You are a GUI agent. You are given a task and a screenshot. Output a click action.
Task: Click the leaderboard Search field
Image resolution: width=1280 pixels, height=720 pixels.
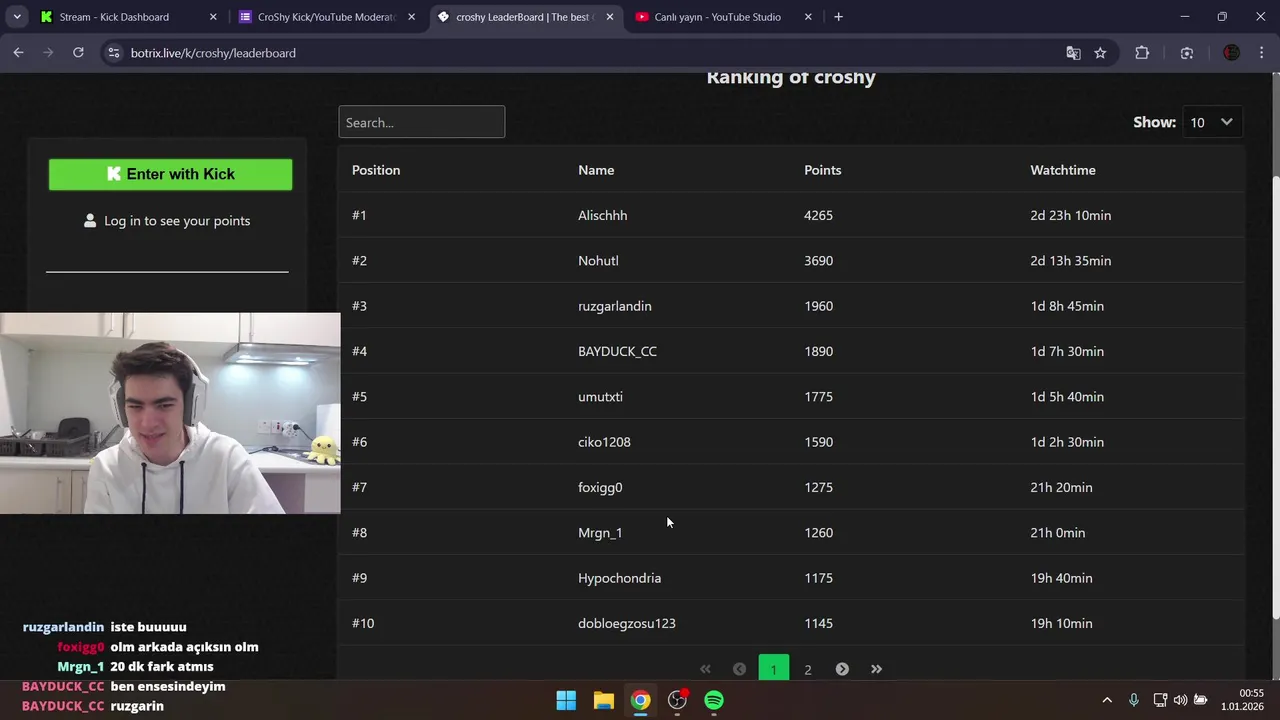(421, 122)
